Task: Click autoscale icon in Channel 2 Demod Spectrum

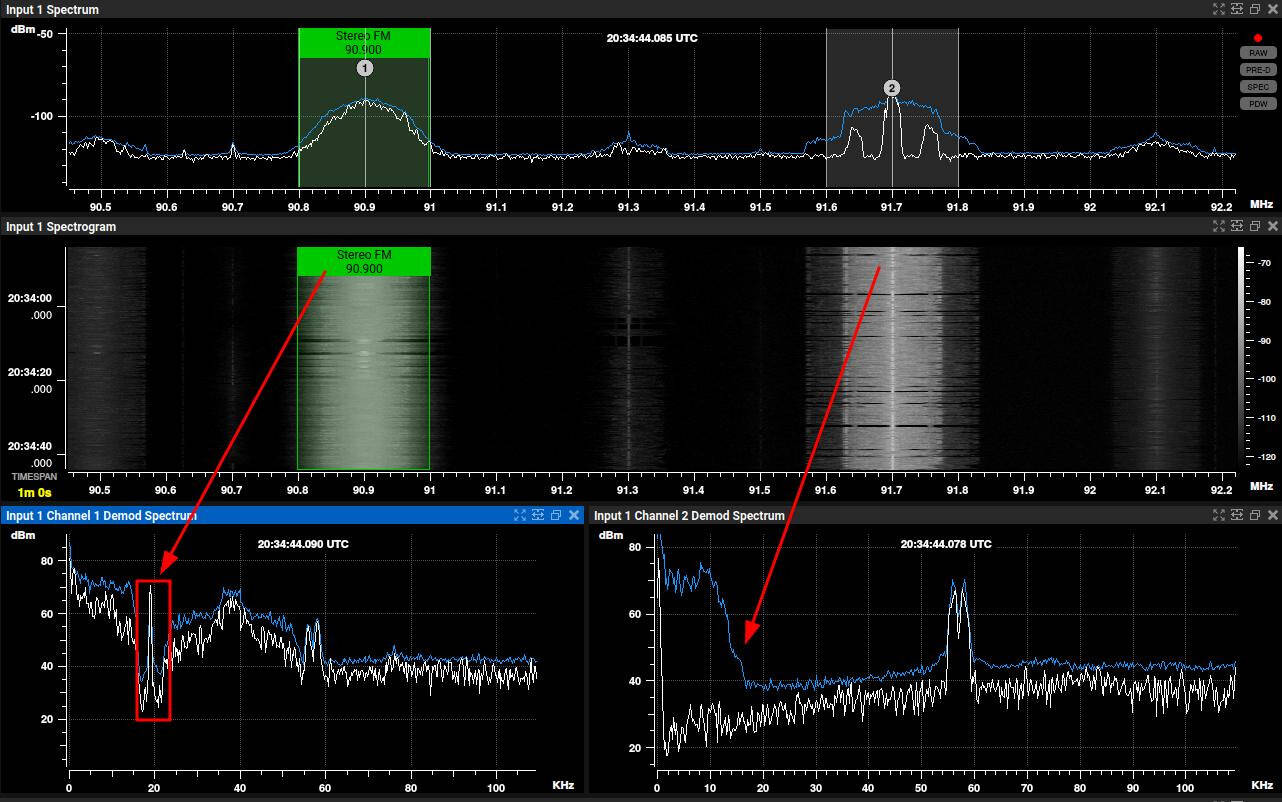Action: point(1237,515)
